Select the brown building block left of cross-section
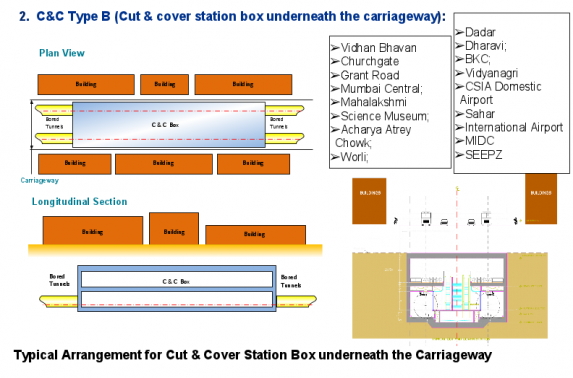Screen dimensions: 573x378 click(x=369, y=201)
